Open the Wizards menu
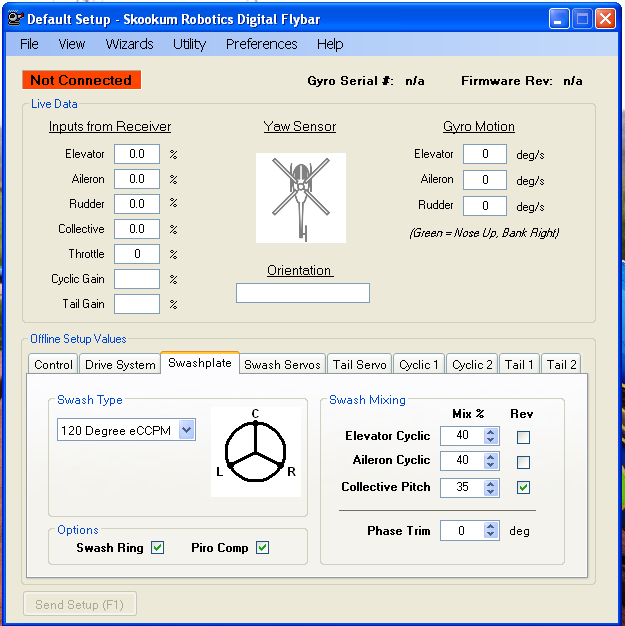 pos(129,44)
